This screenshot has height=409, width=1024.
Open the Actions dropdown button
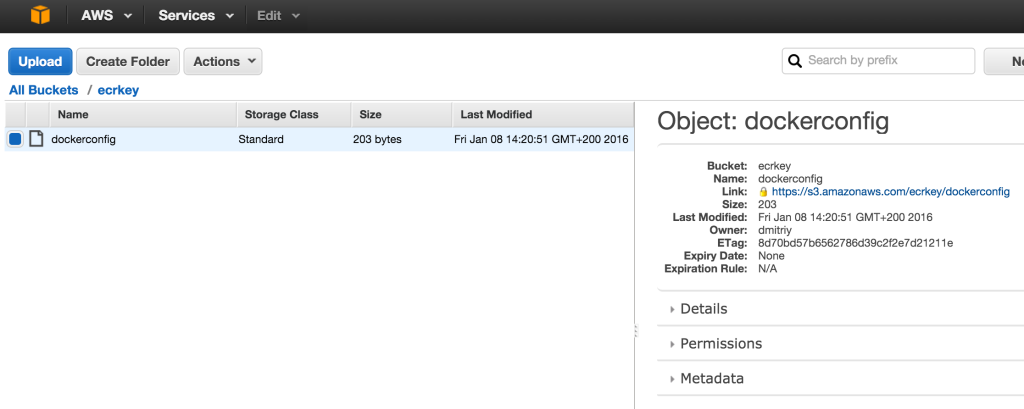pyautogui.click(x=223, y=61)
